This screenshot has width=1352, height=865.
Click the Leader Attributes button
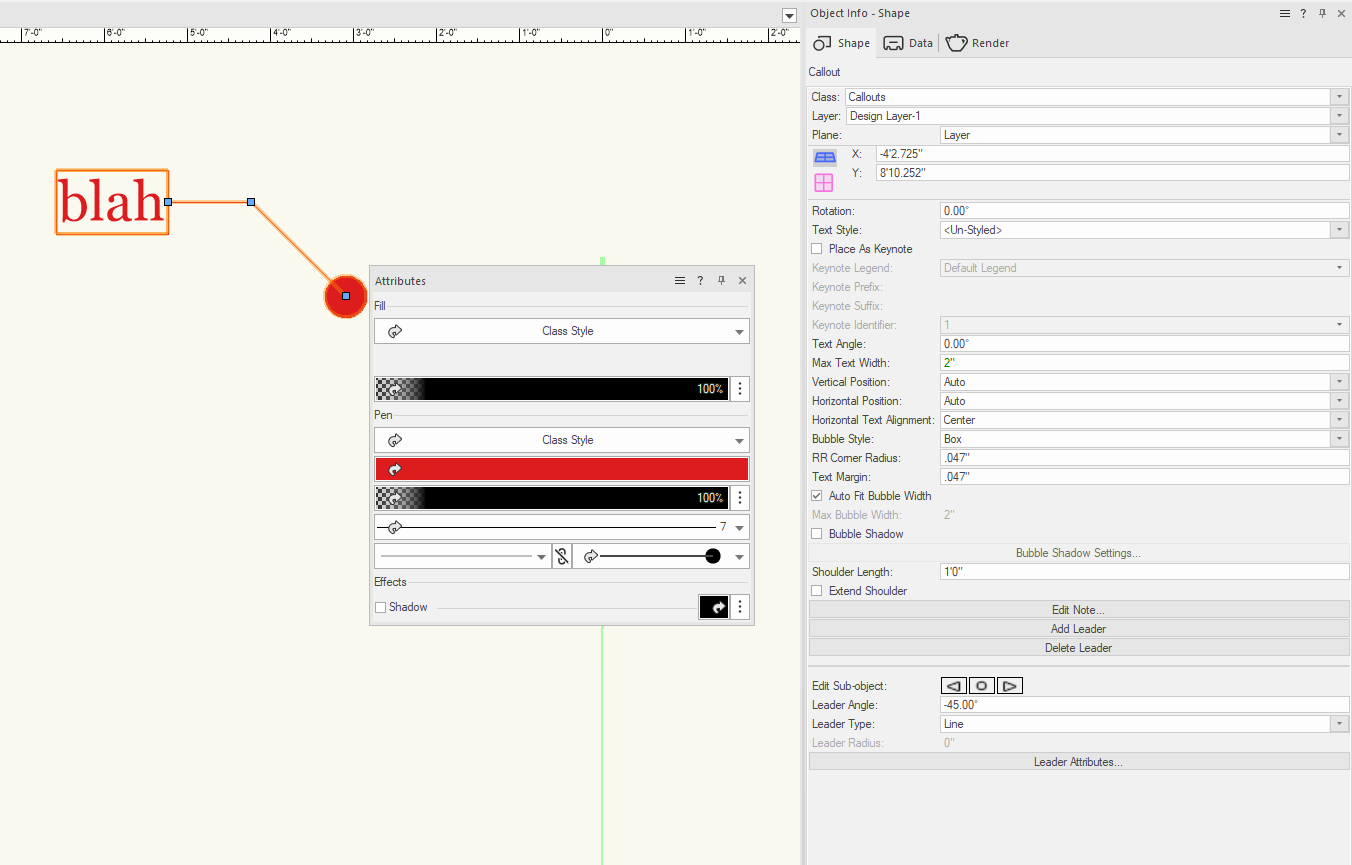pyautogui.click(x=1078, y=762)
